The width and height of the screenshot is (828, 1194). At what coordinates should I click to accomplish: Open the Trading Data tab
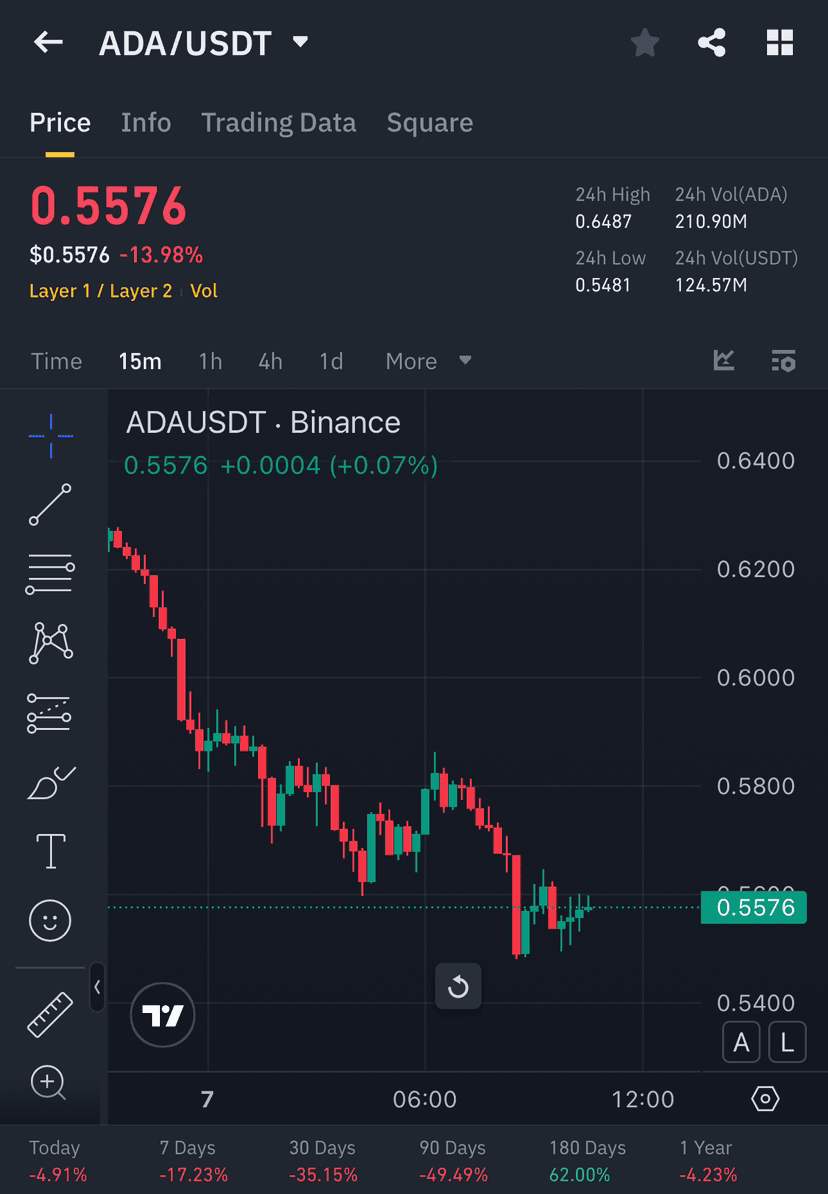[x=278, y=123]
